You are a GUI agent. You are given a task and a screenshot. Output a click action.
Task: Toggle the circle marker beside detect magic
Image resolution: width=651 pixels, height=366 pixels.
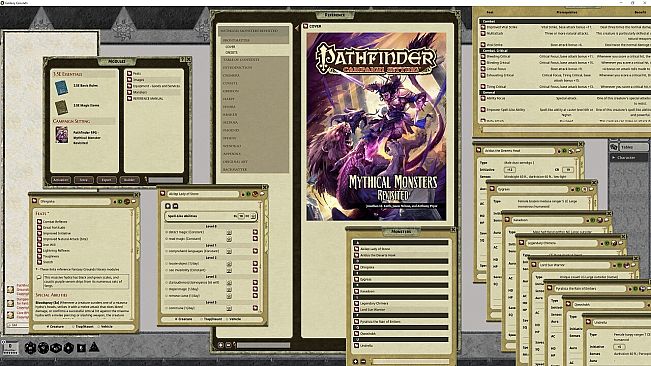167,232
